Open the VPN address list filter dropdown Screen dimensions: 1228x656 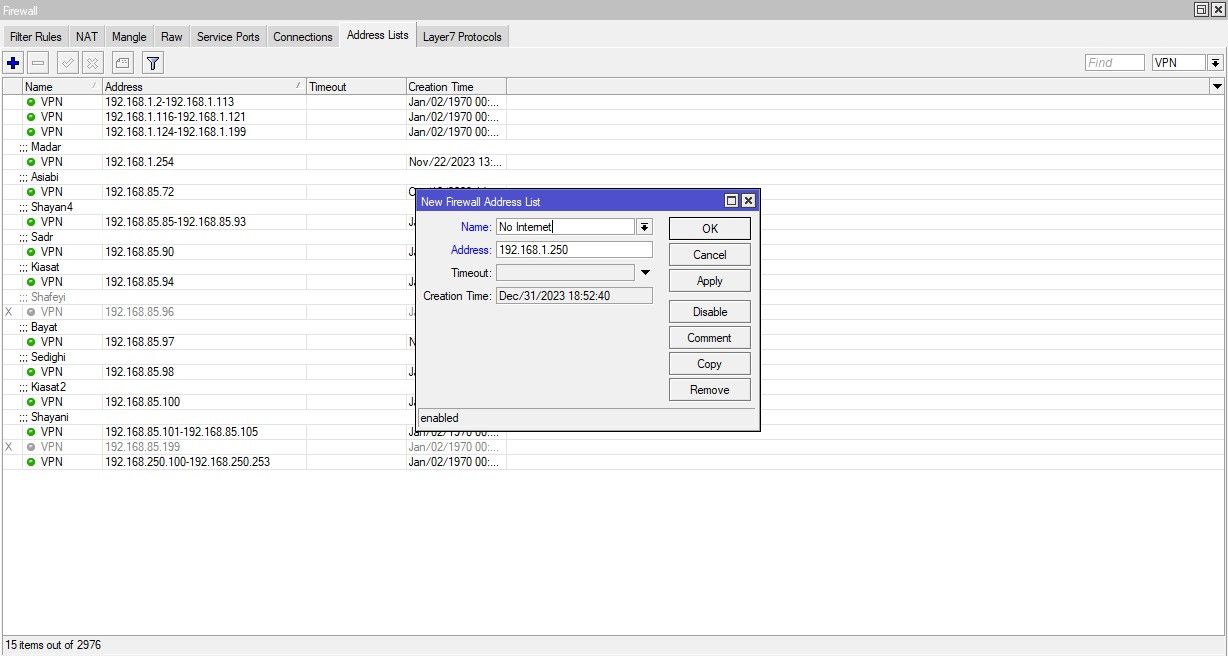point(1215,63)
